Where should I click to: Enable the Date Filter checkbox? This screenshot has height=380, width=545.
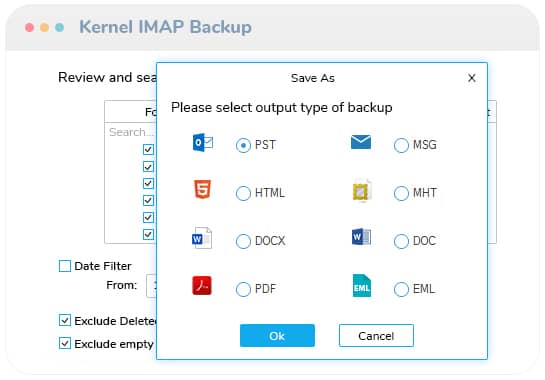[65, 266]
